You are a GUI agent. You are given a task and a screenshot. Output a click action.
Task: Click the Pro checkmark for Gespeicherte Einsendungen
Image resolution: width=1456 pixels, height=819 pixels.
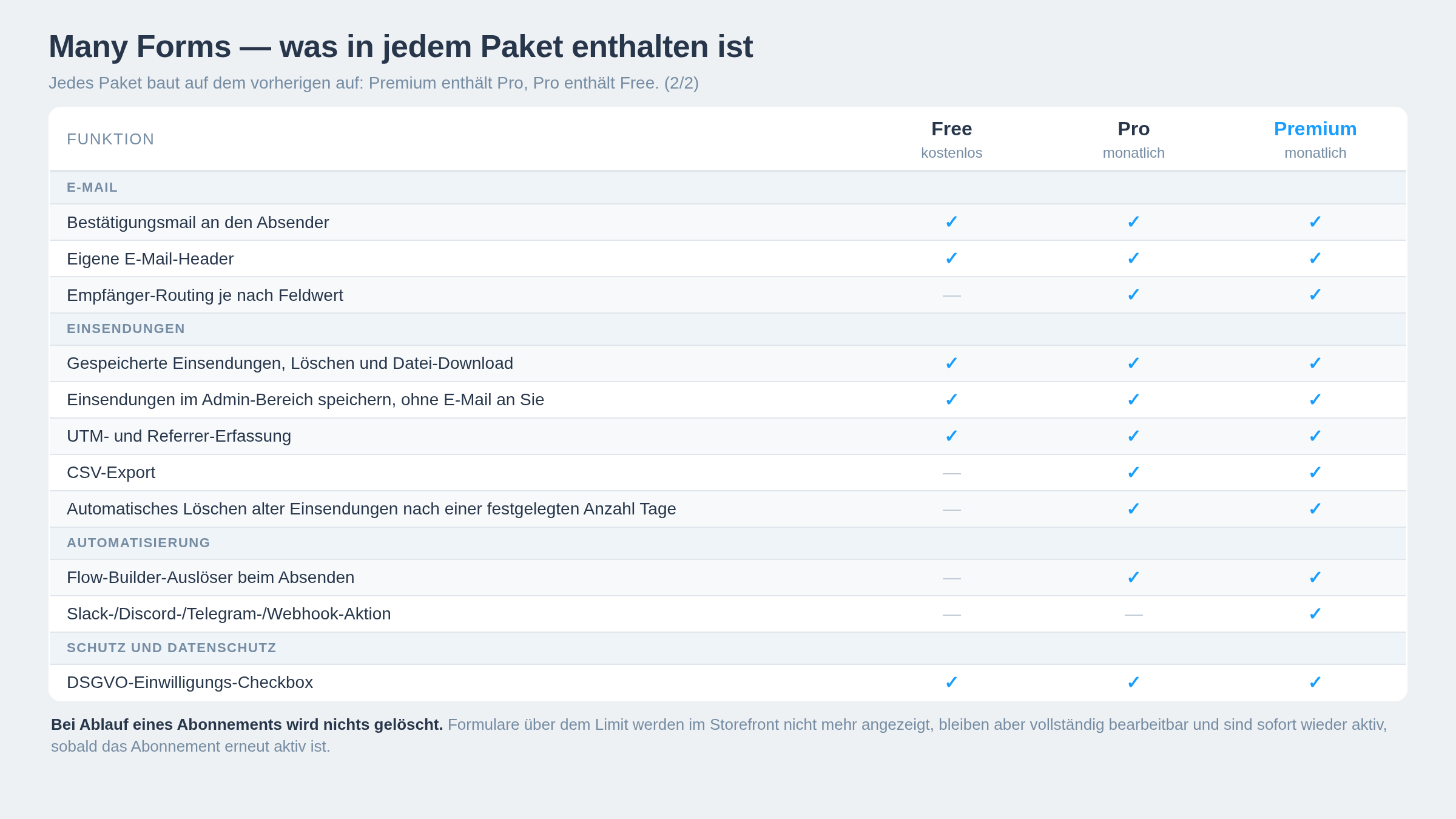coord(1133,363)
